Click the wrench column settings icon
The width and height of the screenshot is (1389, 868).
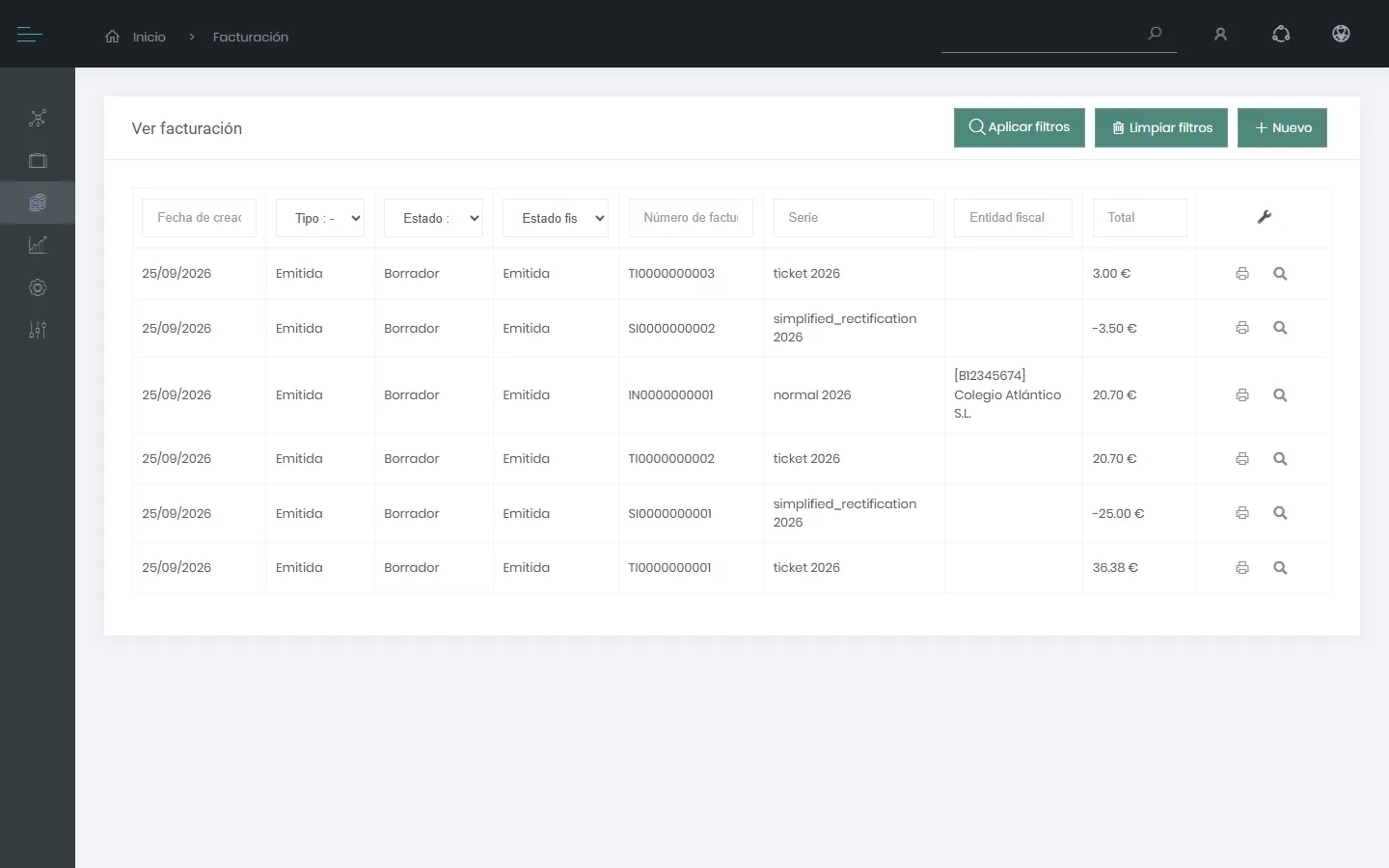[1265, 217]
